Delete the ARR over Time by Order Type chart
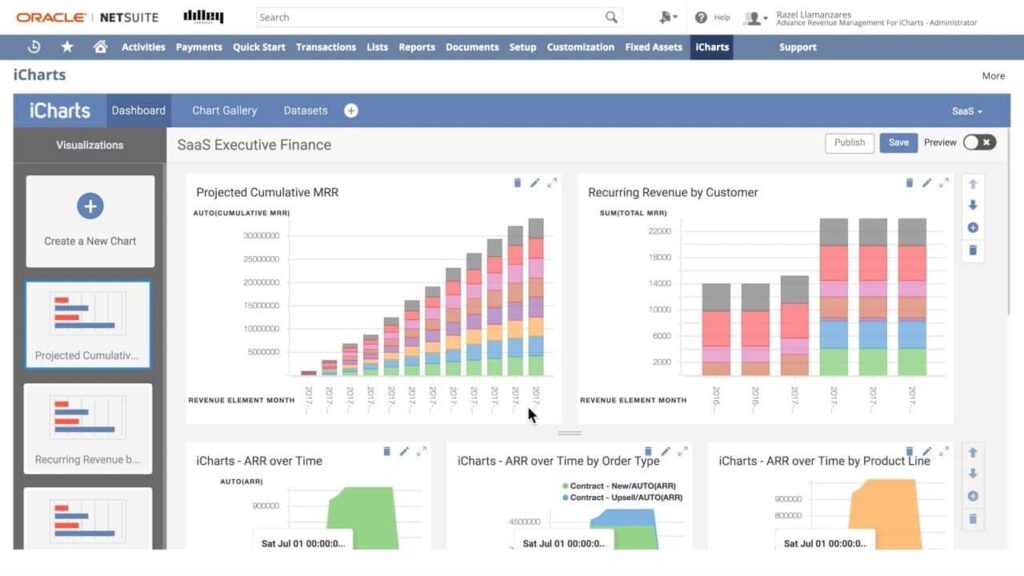The height and width of the screenshot is (576, 1024). [x=648, y=451]
